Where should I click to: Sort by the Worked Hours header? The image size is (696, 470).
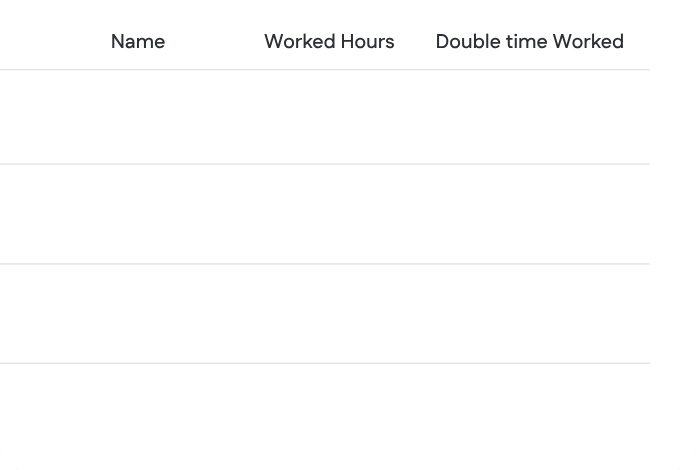click(329, 42)
